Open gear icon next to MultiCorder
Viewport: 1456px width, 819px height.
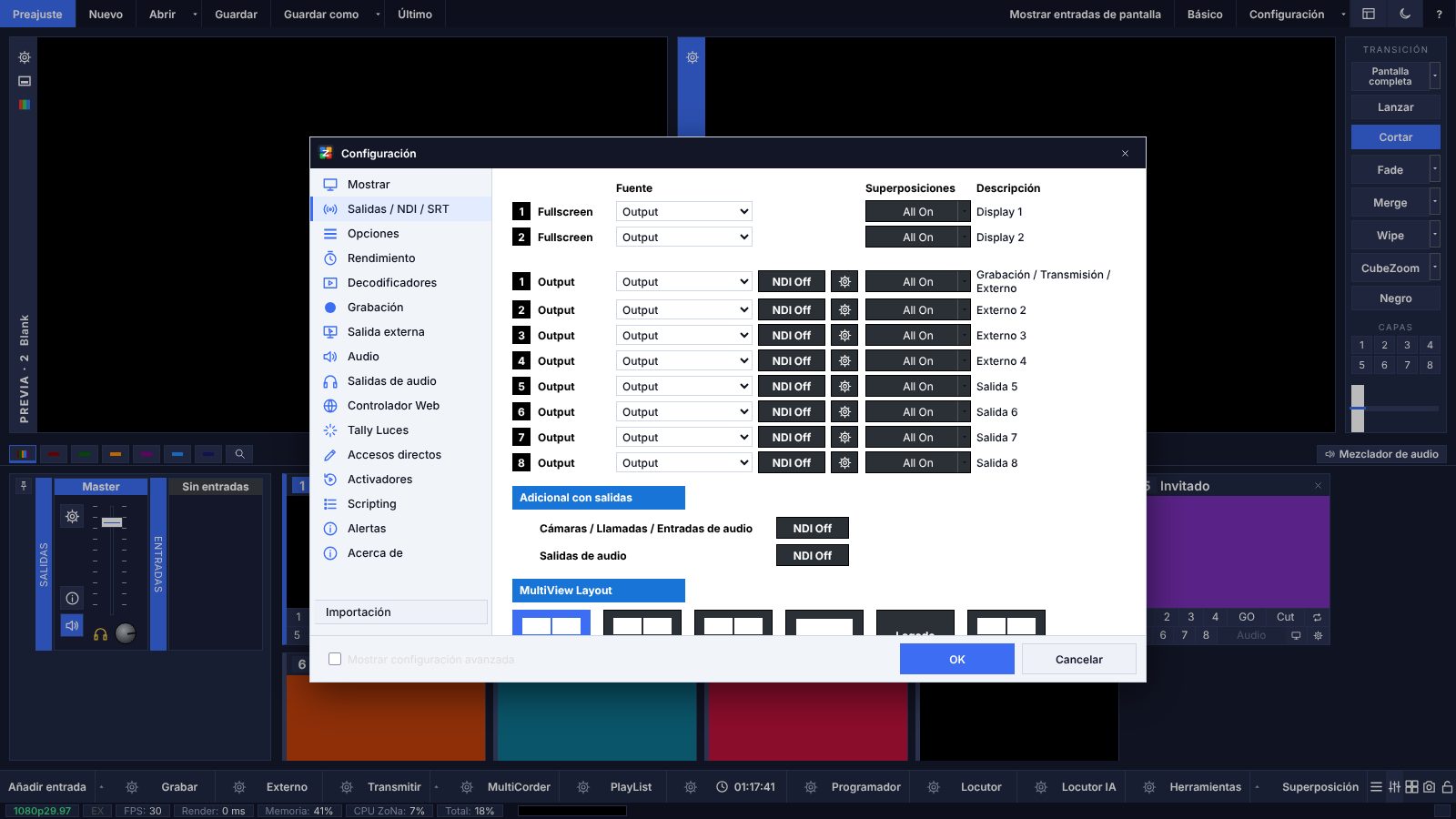[467, 787]
